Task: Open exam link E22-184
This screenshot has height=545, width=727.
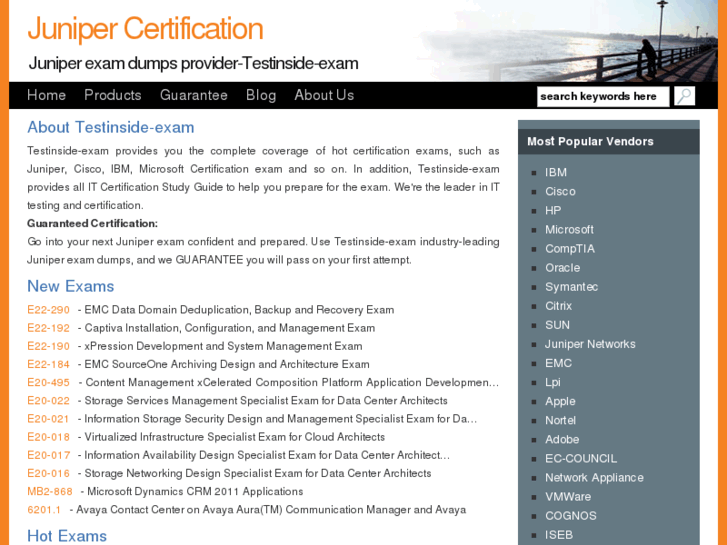Action: point(48,364)
